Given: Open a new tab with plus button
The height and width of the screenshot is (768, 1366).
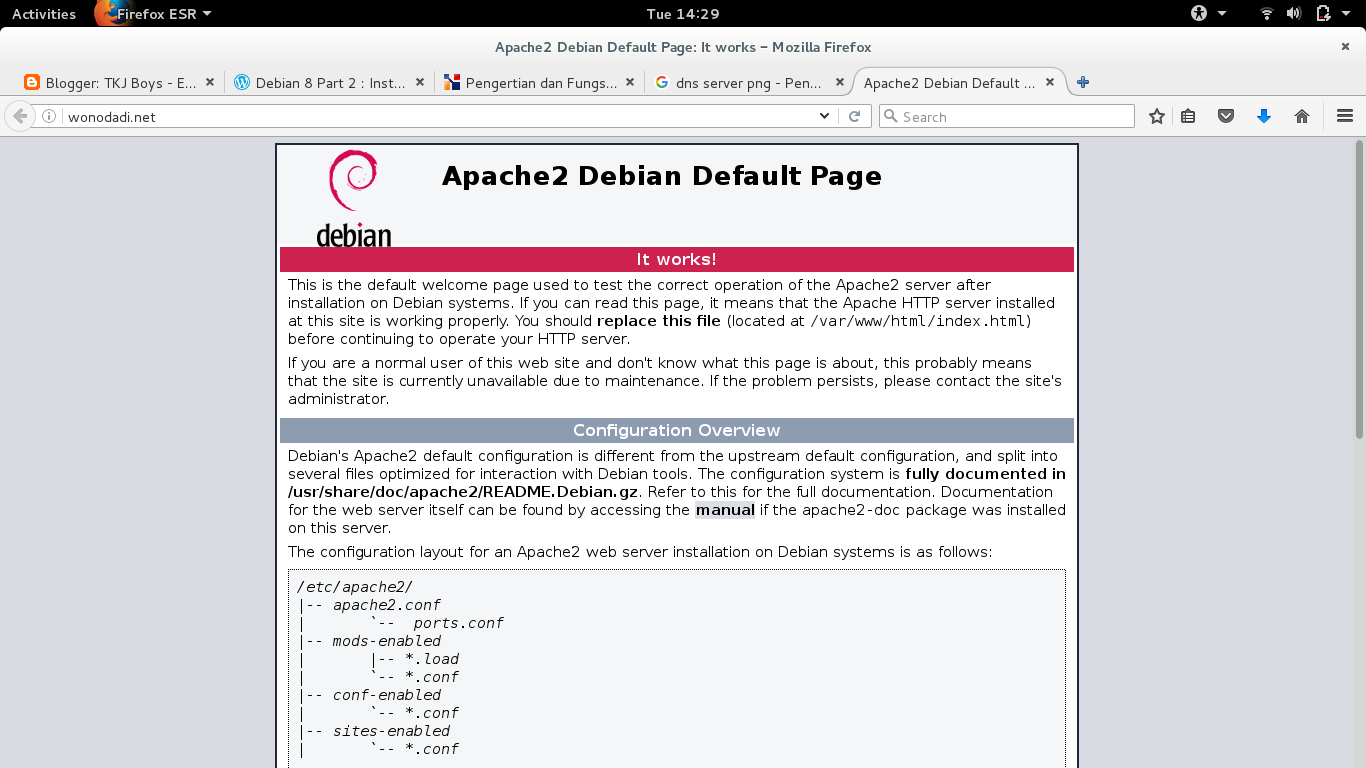Looking at the screenshot, I should click(1083, 82).
